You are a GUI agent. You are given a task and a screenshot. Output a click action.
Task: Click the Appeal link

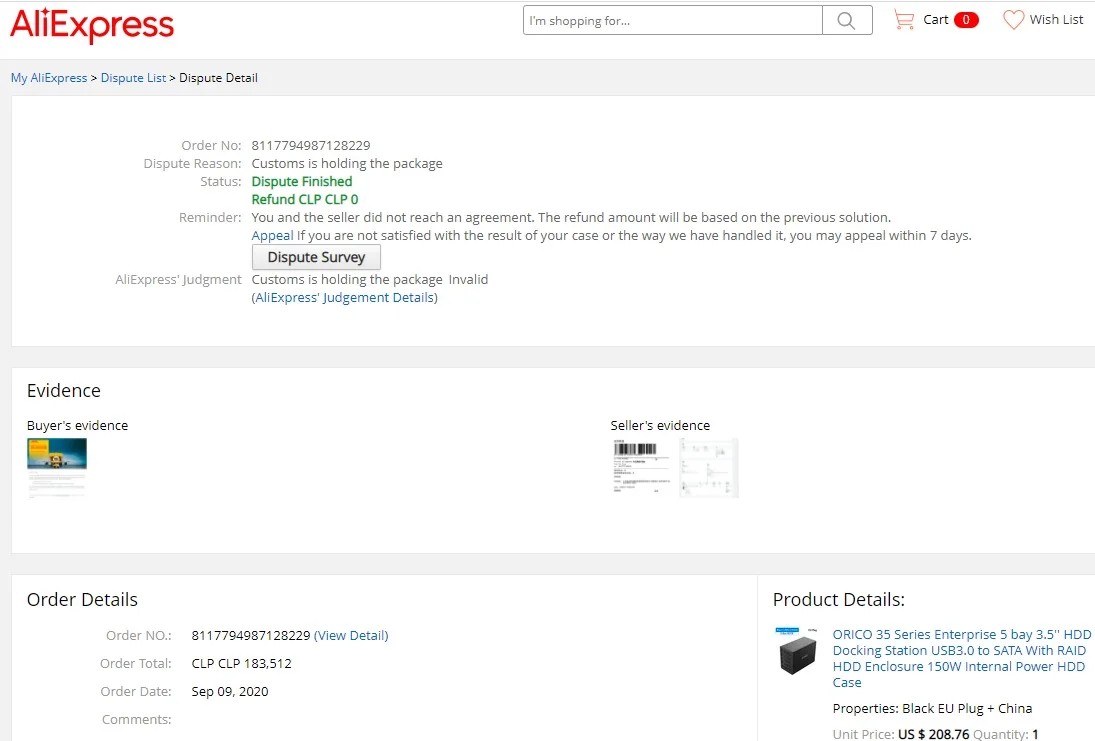tap(272, 236)
